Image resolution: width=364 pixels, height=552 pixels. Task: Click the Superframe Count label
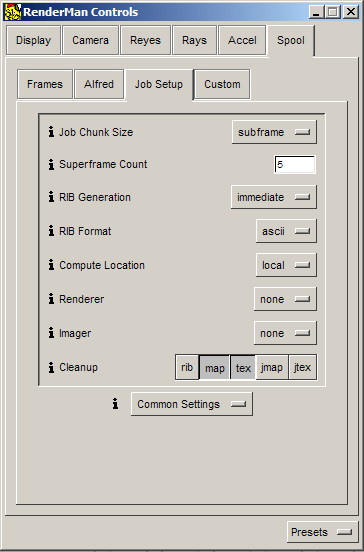pyautogui.click(x=103, y=164)
